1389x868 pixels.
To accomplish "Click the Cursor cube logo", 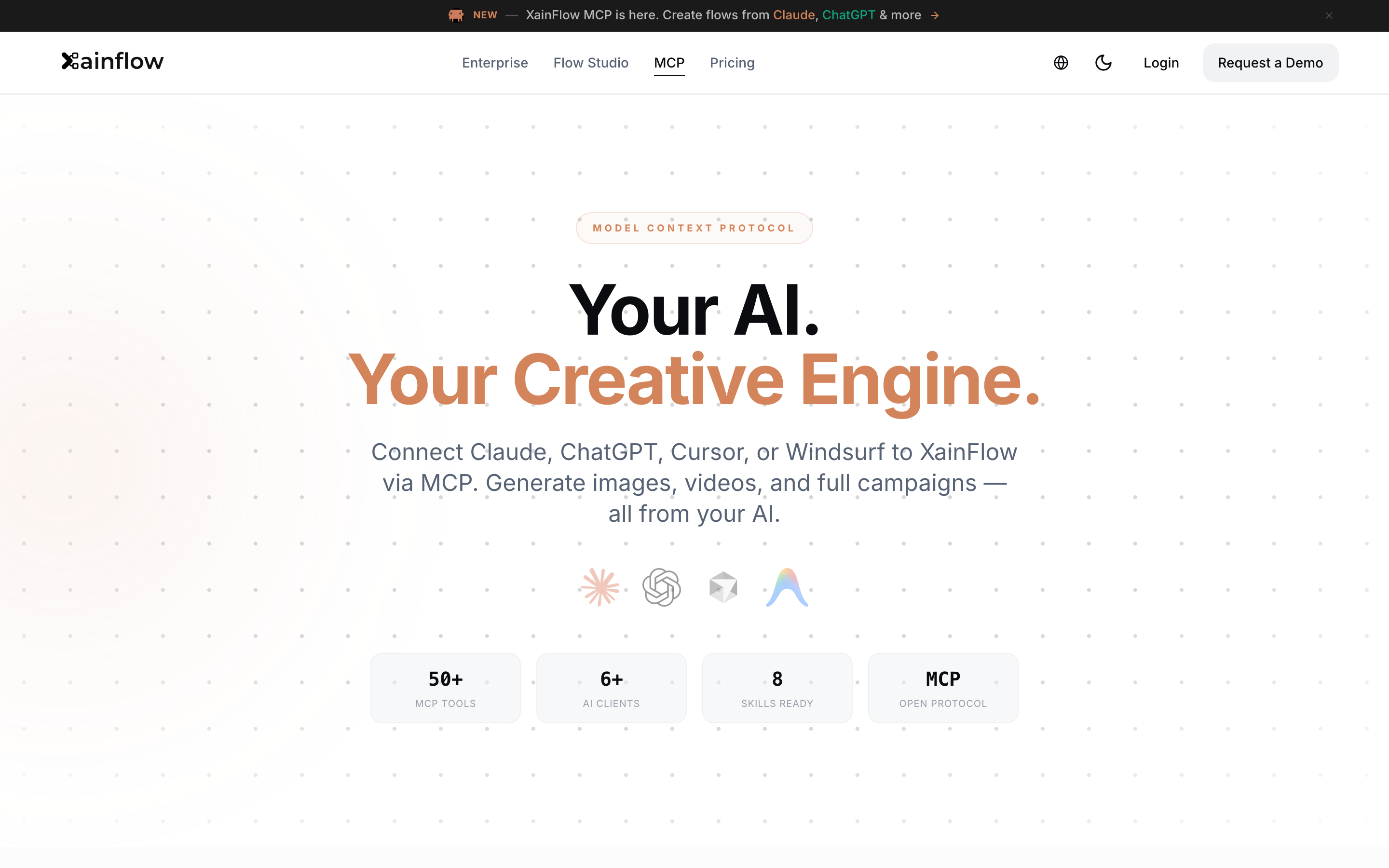I will click(723, 587).
